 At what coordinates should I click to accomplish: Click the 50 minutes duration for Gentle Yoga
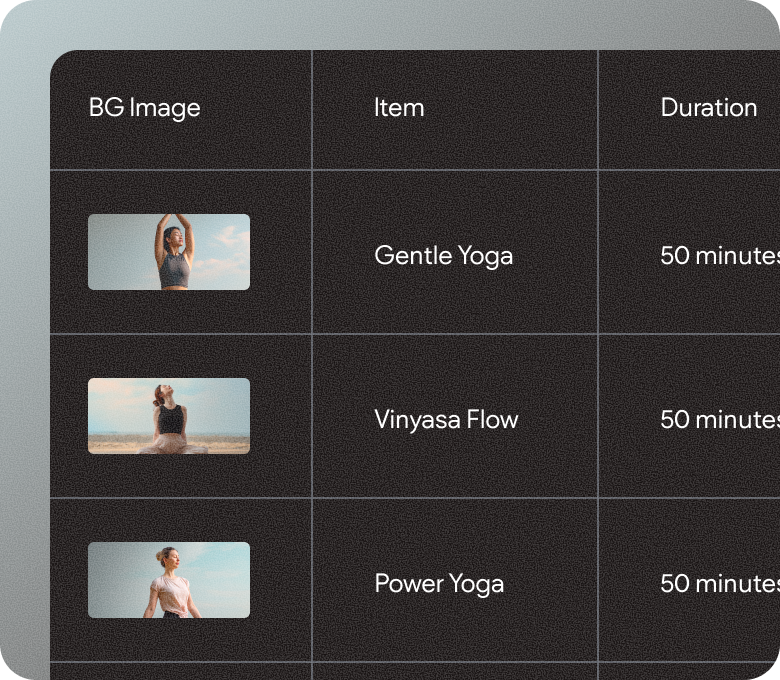tap(718, 256)
